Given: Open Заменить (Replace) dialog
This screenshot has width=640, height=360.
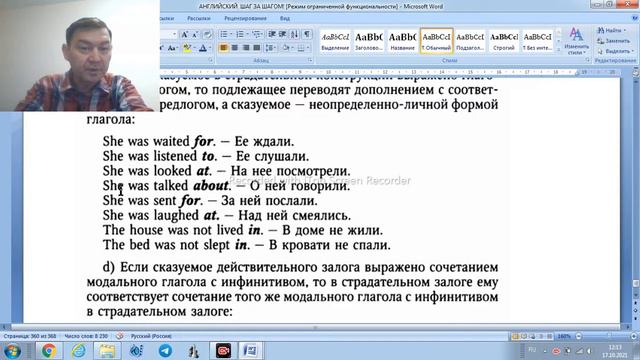Looking at the screenshot, I should point(613,41).
